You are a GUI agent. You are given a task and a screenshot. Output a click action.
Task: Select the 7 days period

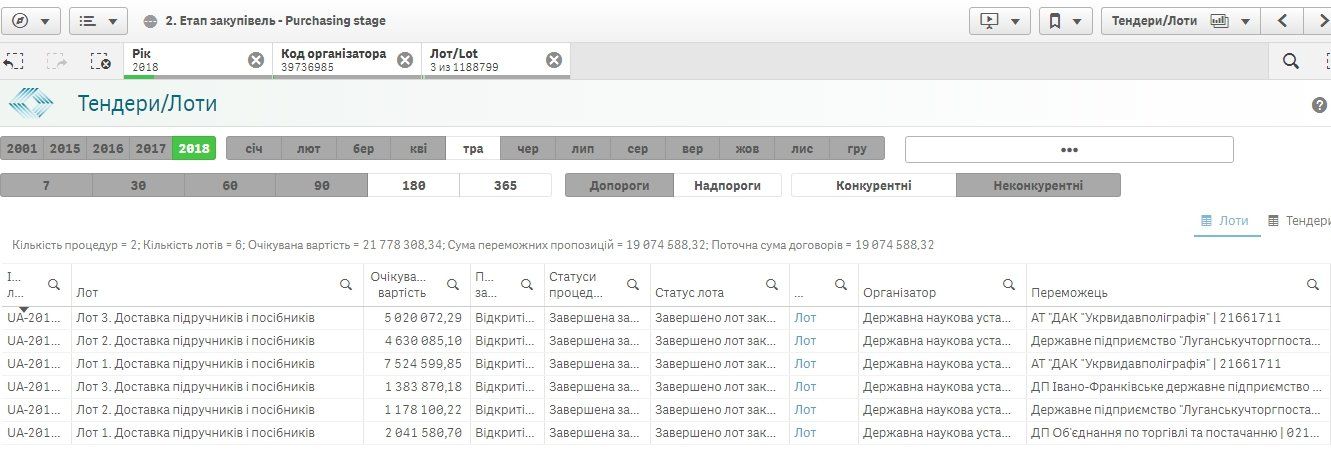point(46,185)
